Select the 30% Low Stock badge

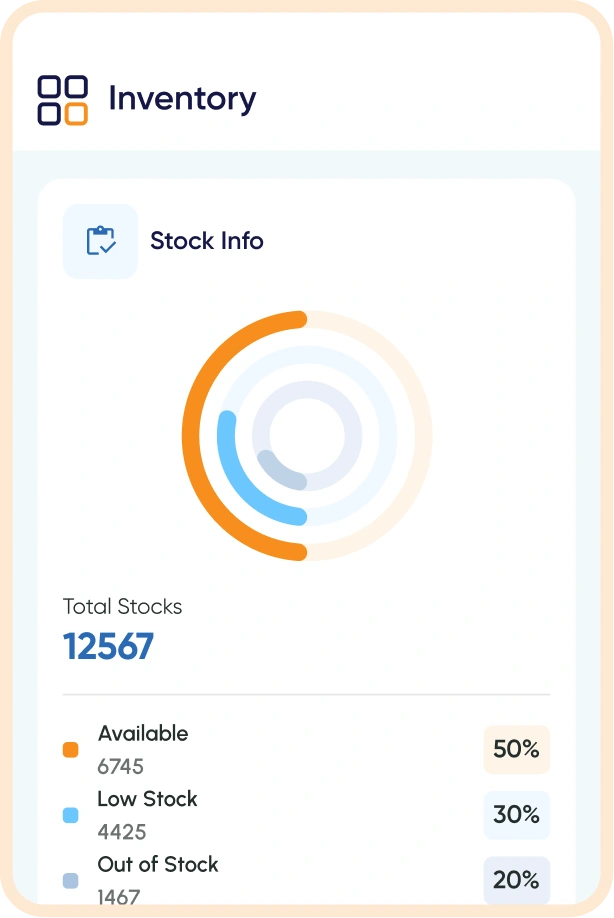516,815
